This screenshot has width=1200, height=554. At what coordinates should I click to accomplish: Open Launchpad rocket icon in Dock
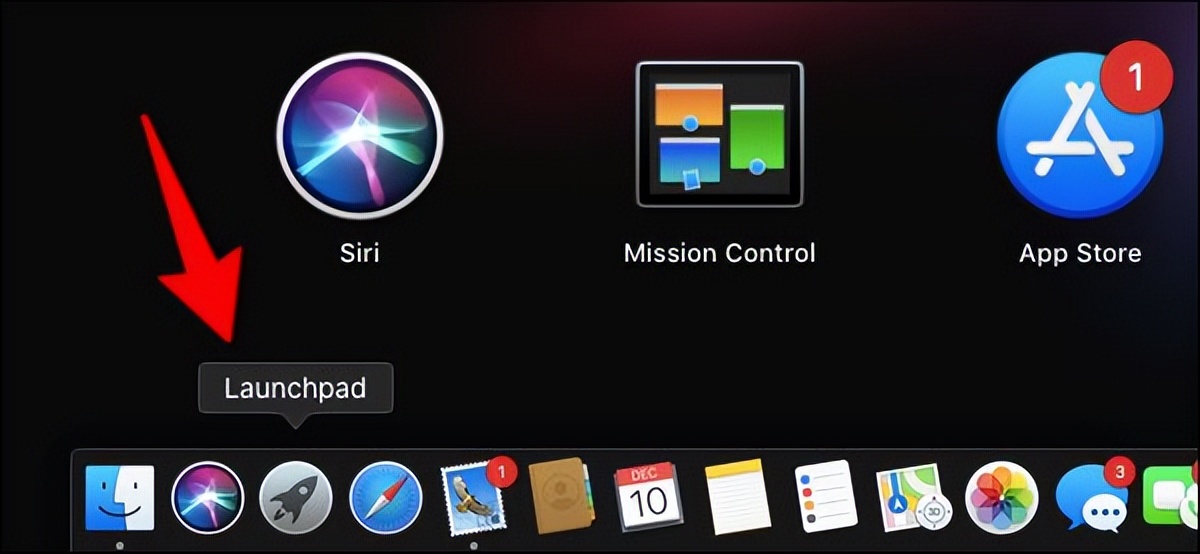click(x=295, y=498)
